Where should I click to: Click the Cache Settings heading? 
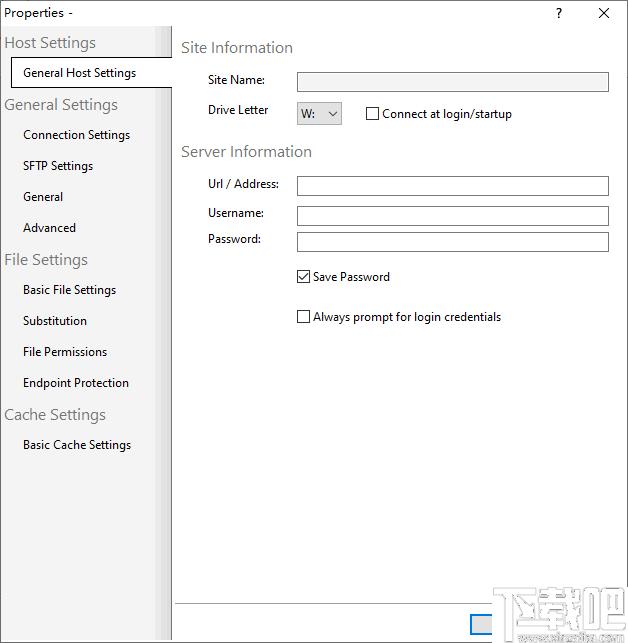click(x=55, y=415)
